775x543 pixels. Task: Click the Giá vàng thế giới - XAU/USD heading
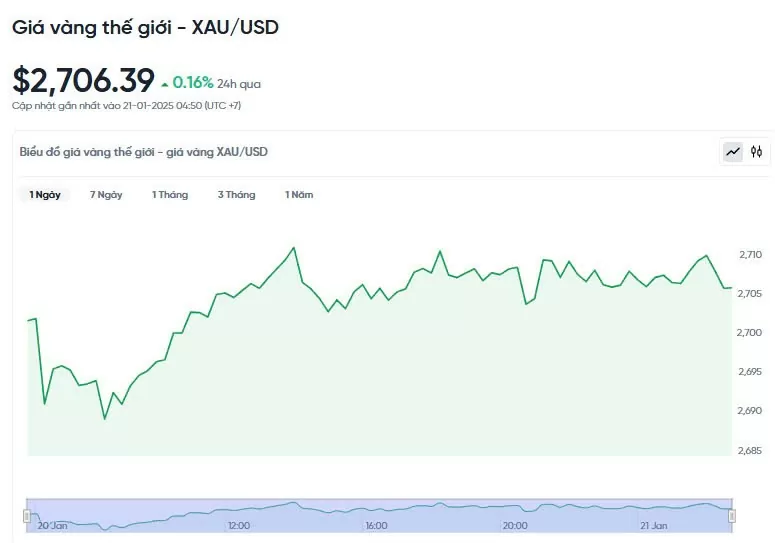145,27
